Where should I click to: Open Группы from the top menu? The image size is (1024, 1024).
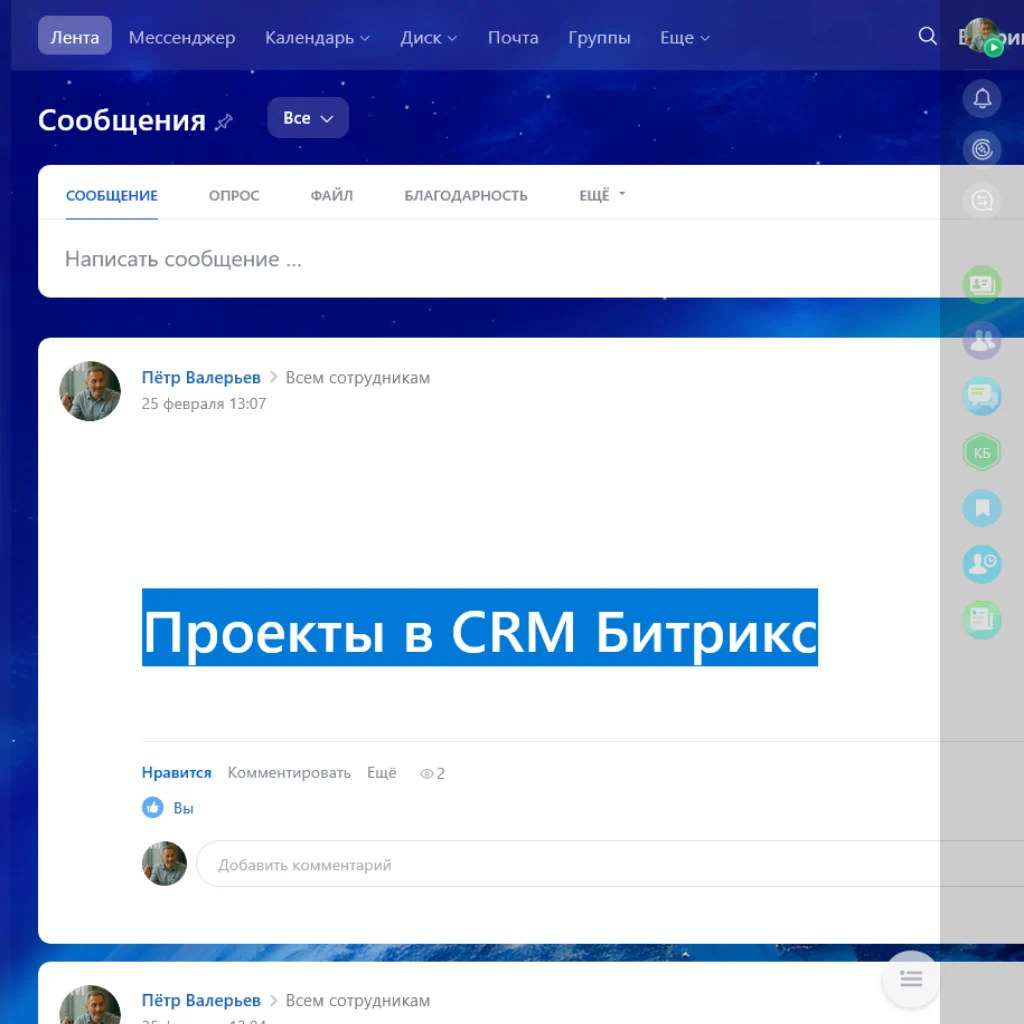[599, 38]
